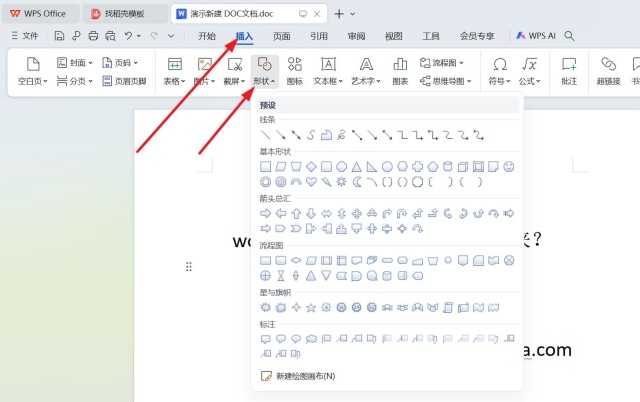Click the print icon in quick toolbar
This screenshot has height=402, width=640.
[x=93, y=36]
